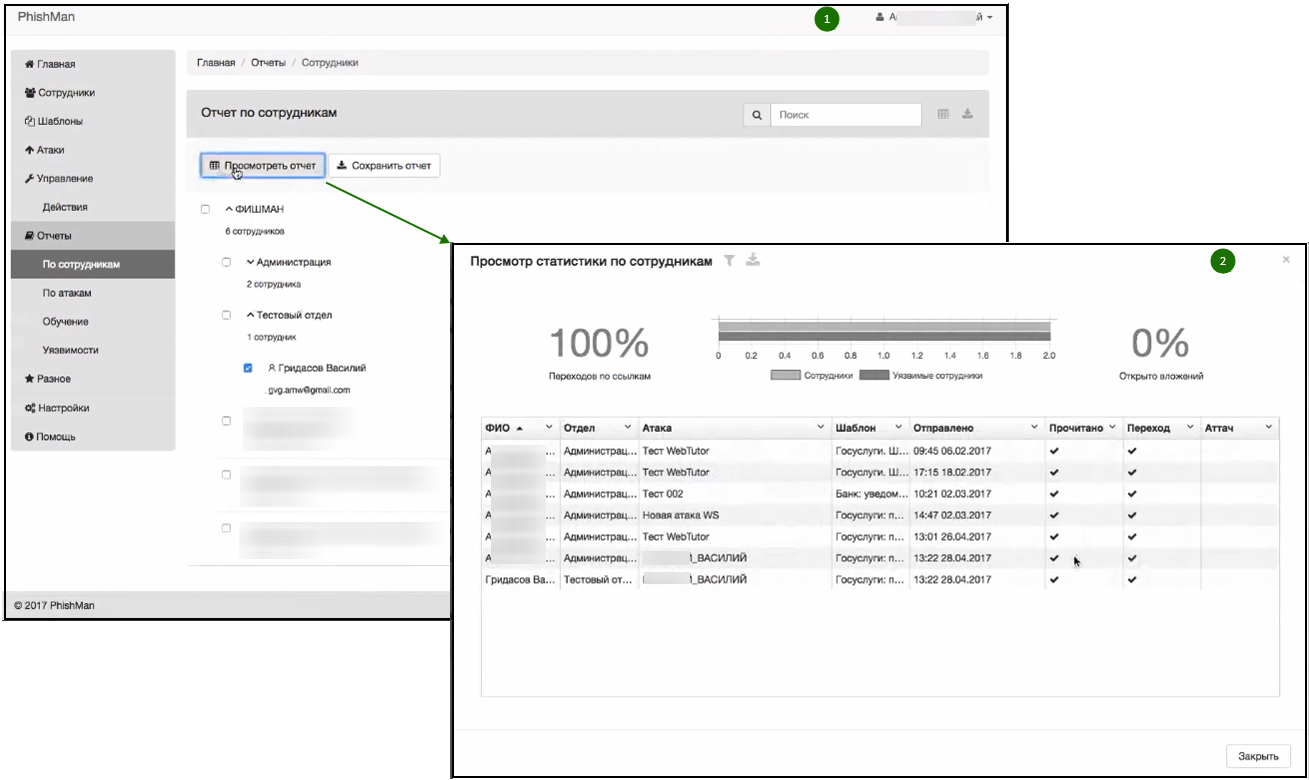1309x780 pixels.
Task: Open Отчеты in the sidebar
Action: pyautogui.click(x=93, y=236)
